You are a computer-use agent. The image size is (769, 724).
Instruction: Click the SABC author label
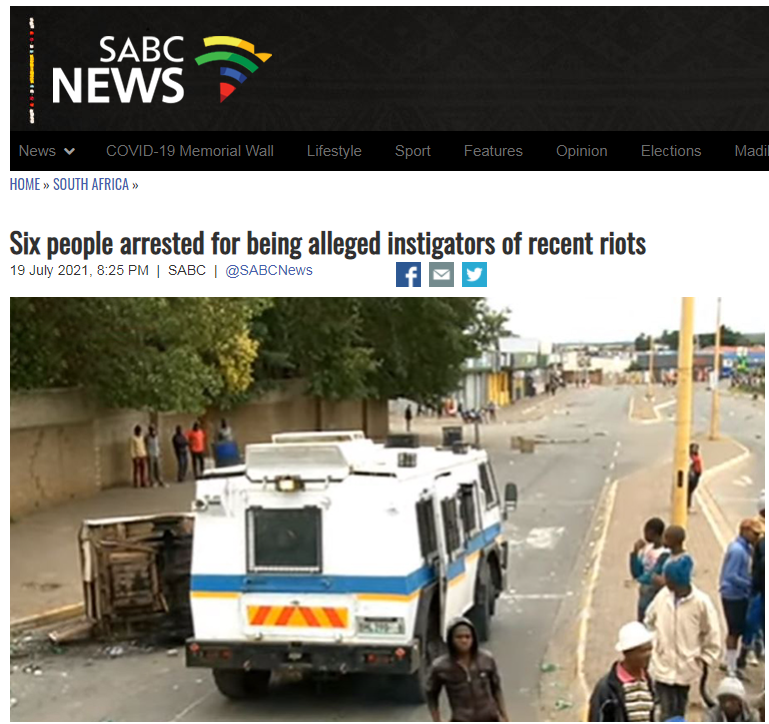tap(187, 270)
